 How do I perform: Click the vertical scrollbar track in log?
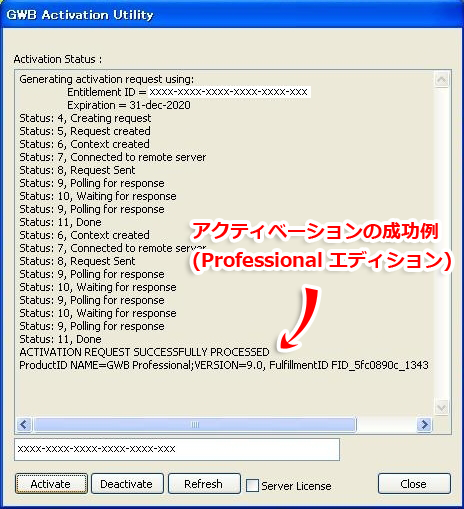pyautogui.click(x=442, y=243)
